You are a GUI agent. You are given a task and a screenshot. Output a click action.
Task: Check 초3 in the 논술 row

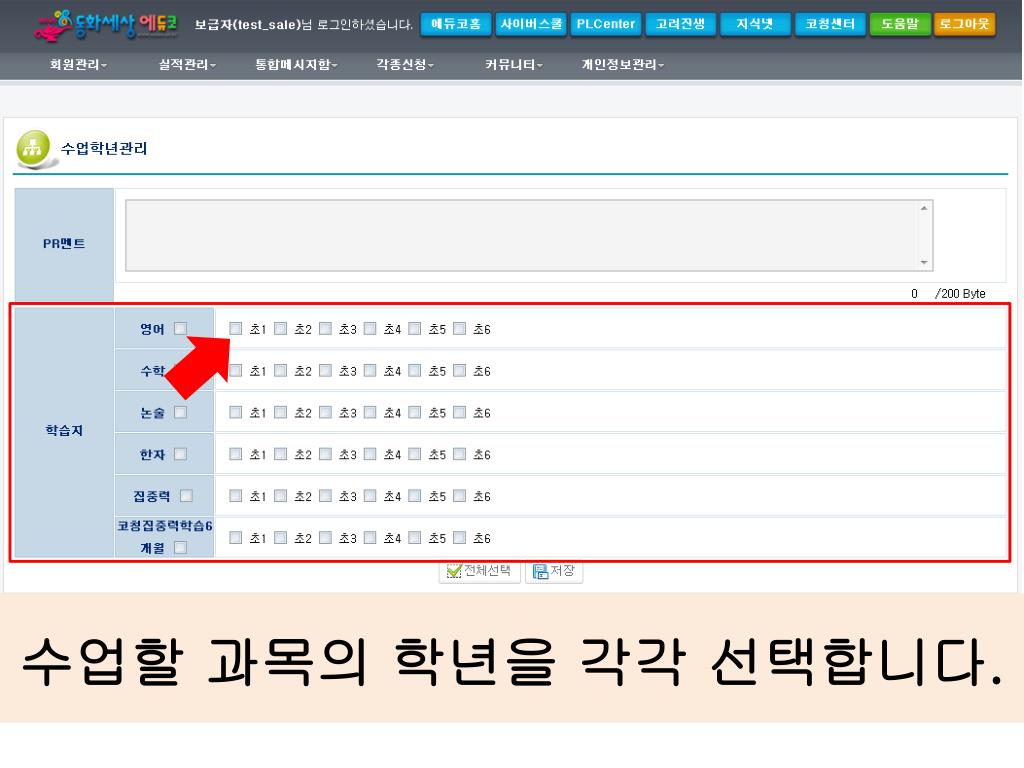point(325,412)
